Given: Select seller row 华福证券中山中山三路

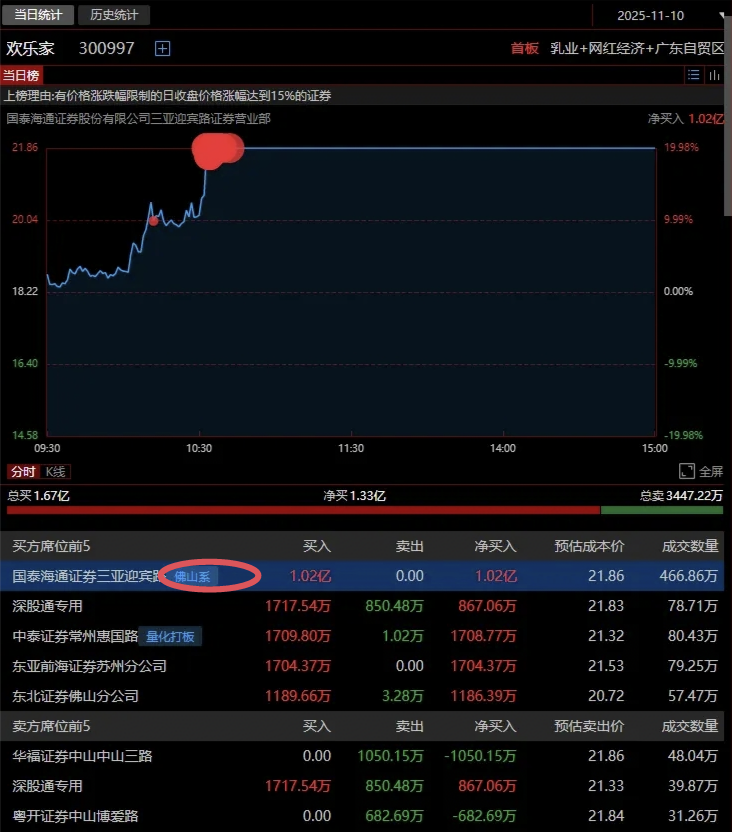Looking at the screenshot, I should pyautogui.click(x=362, y=756).
